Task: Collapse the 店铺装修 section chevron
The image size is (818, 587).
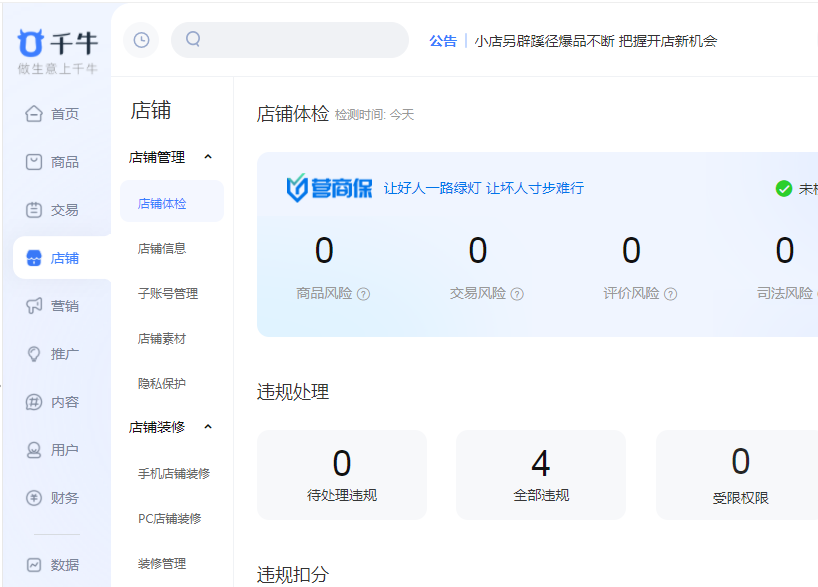Action: (x=208, y=426)
